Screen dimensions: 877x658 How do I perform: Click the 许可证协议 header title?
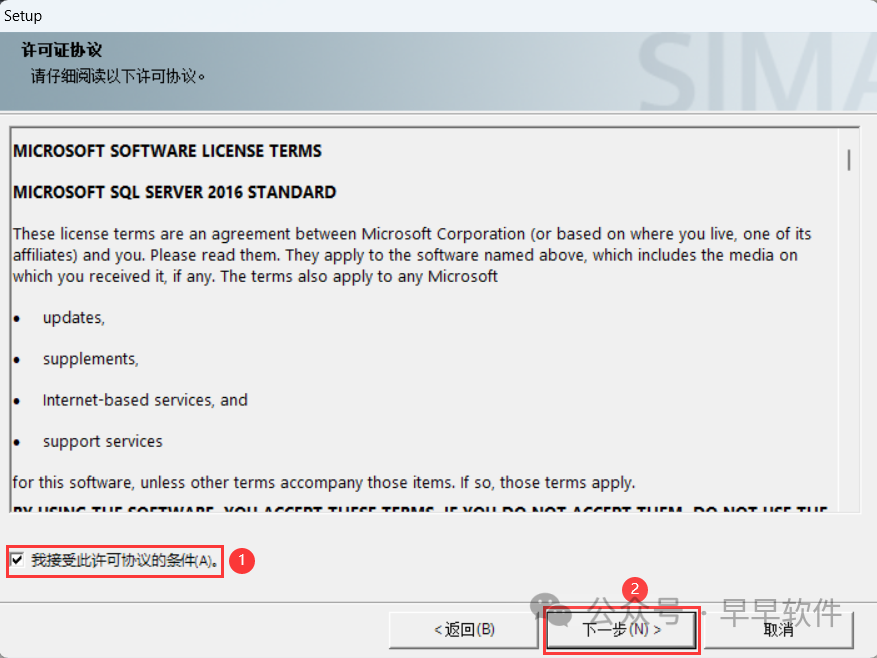[x=61, y=50]
